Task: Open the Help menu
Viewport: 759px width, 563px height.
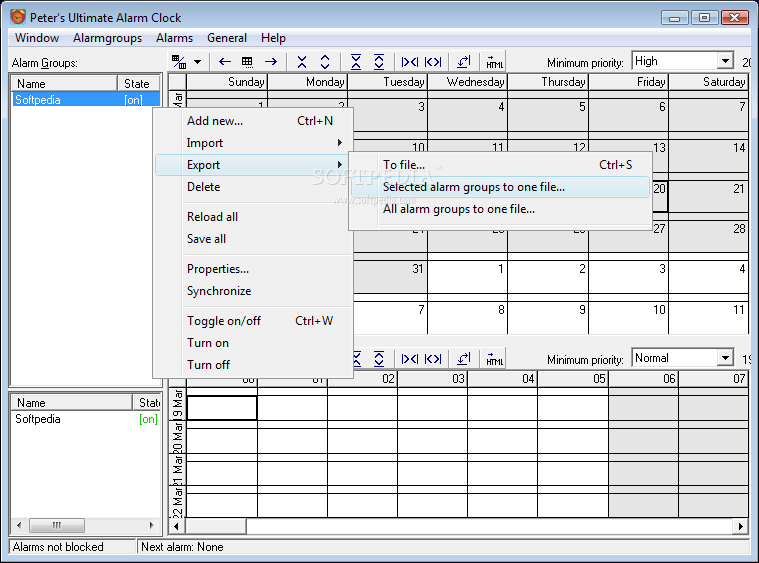Action: [273, 38]
